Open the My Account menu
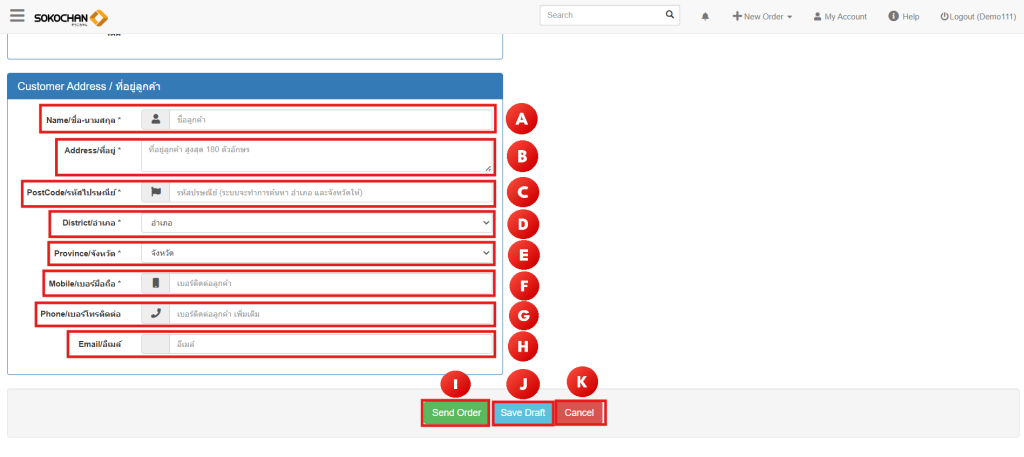Viewport: 1024px width, 457px height. pyautogui.click(x=839, y=17)
